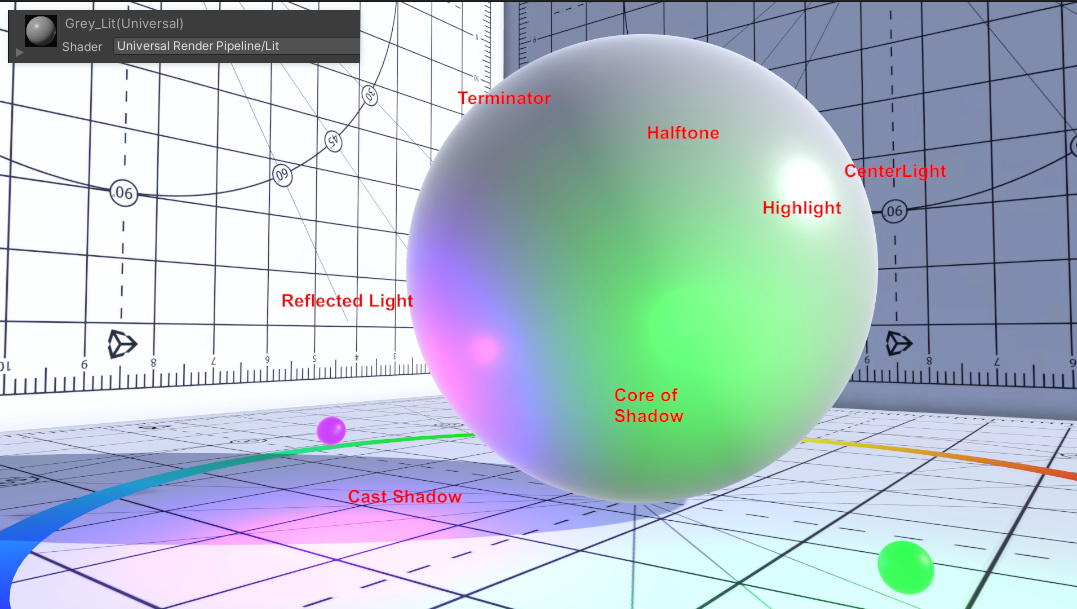The image size is (1077, 609).
Task: Click the Highlight annotation on the sphere
Action: coord(801,208)
